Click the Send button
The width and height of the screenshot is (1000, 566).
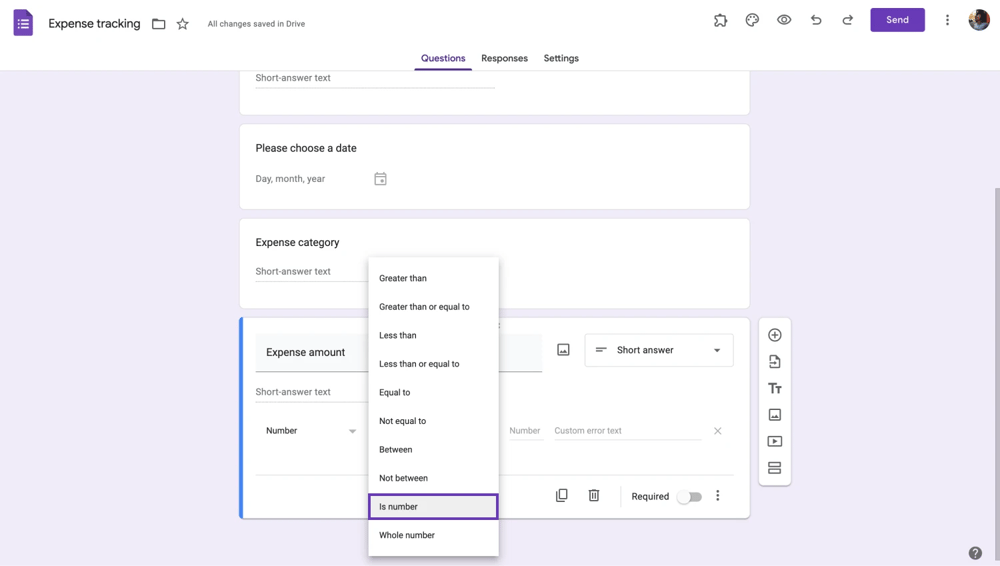pos(897,20)
